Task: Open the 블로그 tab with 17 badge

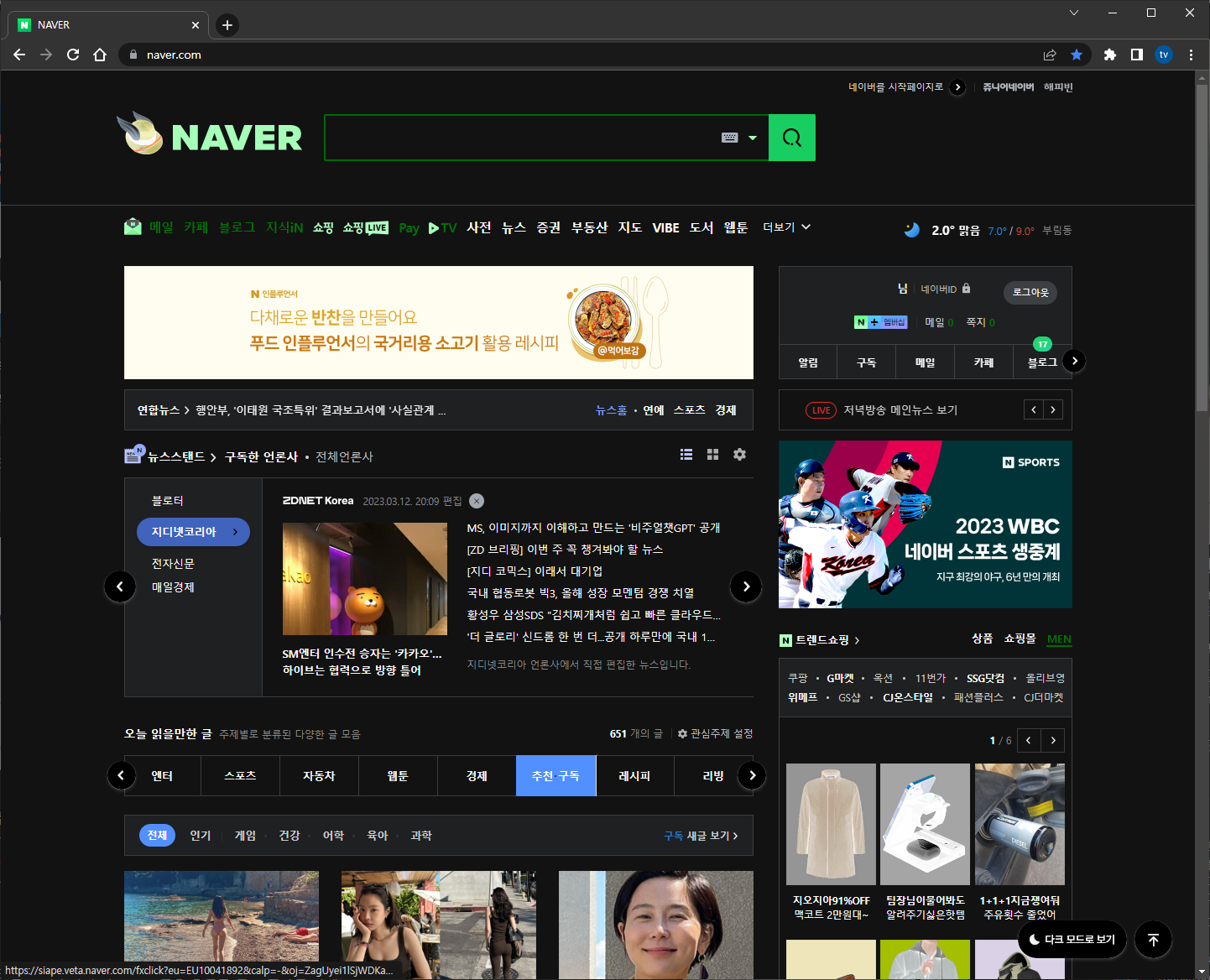Action: coord(1042,362)
